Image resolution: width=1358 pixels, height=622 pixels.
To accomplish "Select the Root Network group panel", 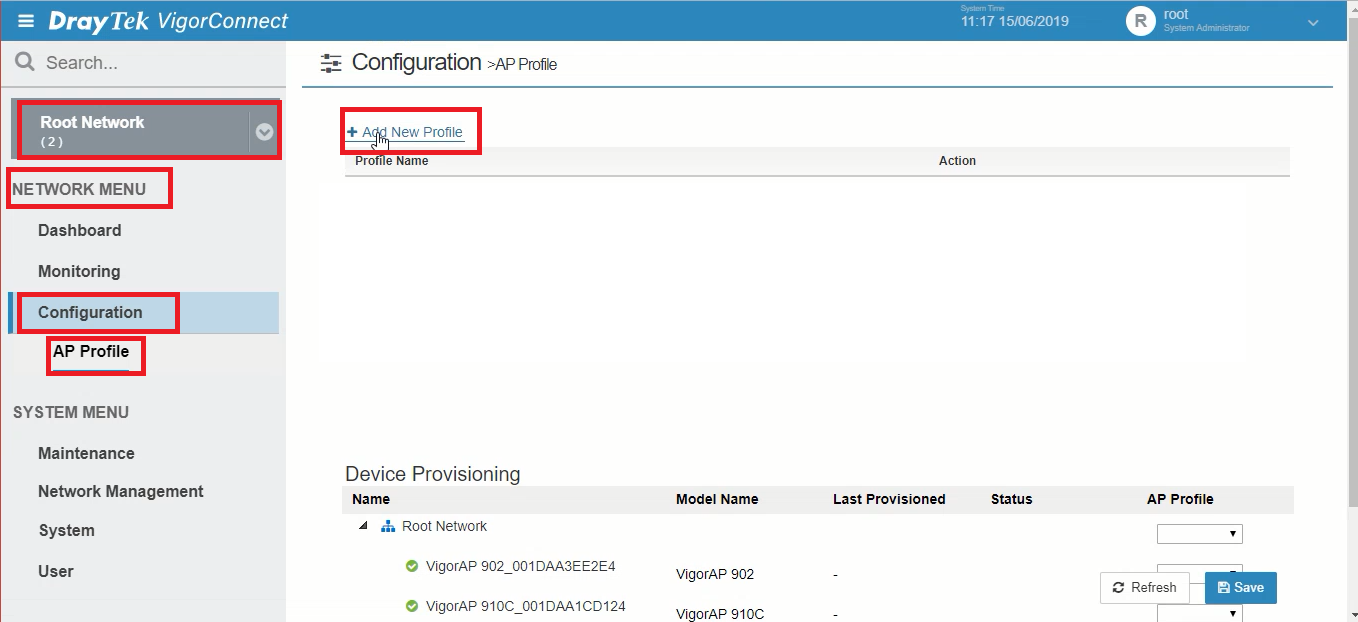I will (x=144, y=130).
